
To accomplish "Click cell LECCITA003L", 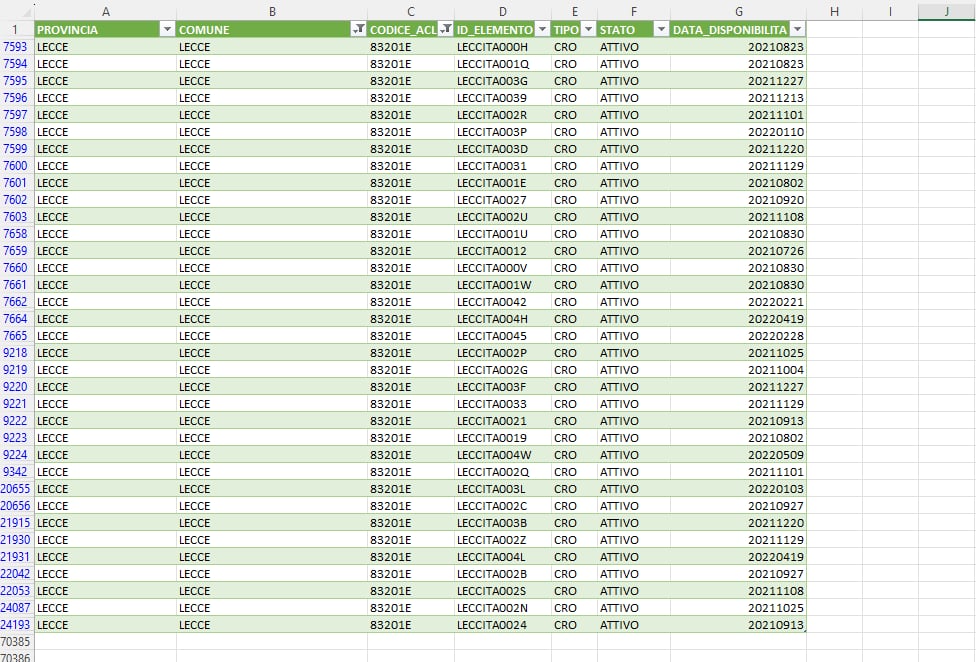I will pyautogui.click(x=503, y=488).
